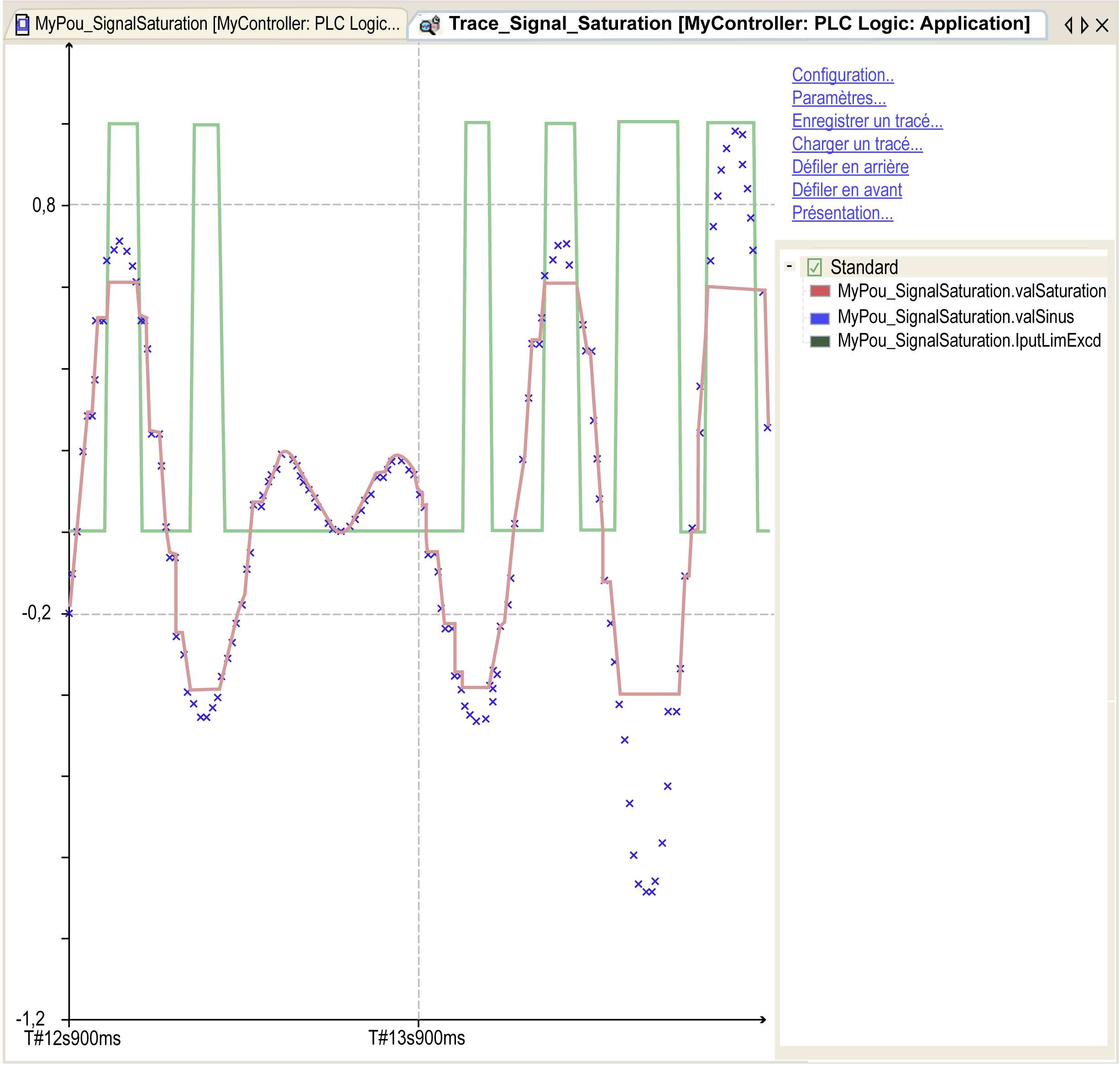Close the active trace editor tab
This screenshot has height=1065, width=1120.
1102,25
